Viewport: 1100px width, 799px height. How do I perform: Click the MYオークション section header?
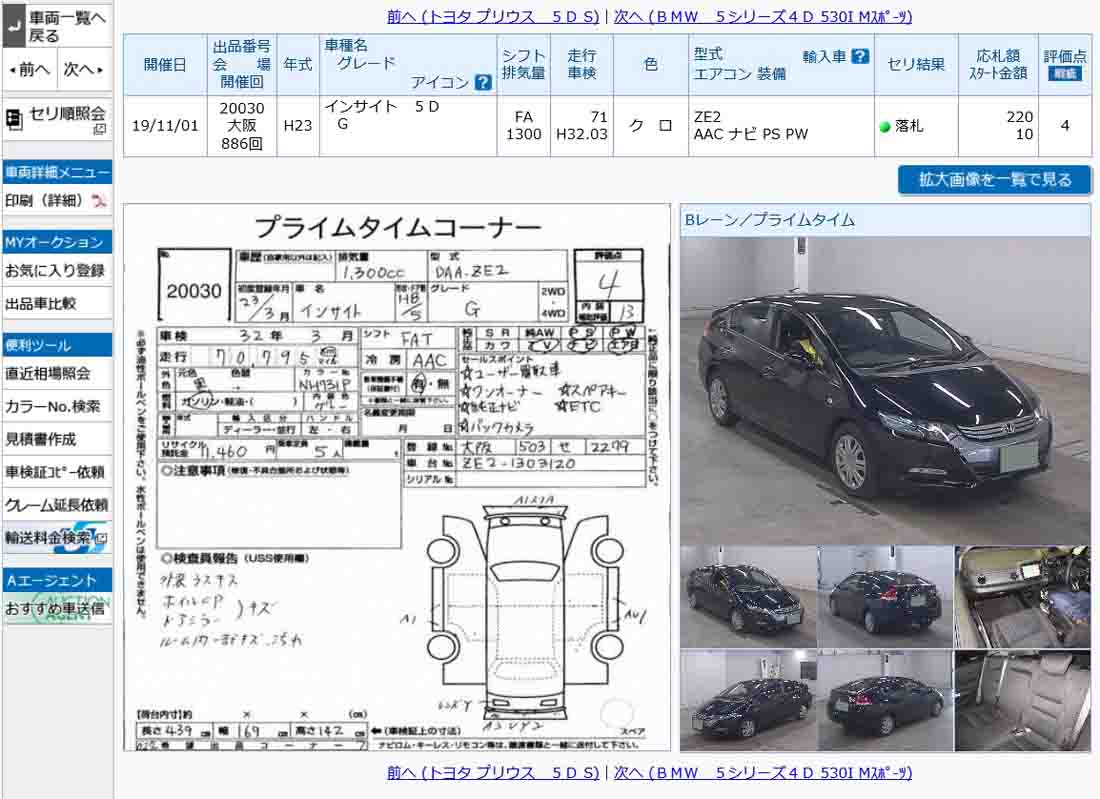click(x=58, y=242)
